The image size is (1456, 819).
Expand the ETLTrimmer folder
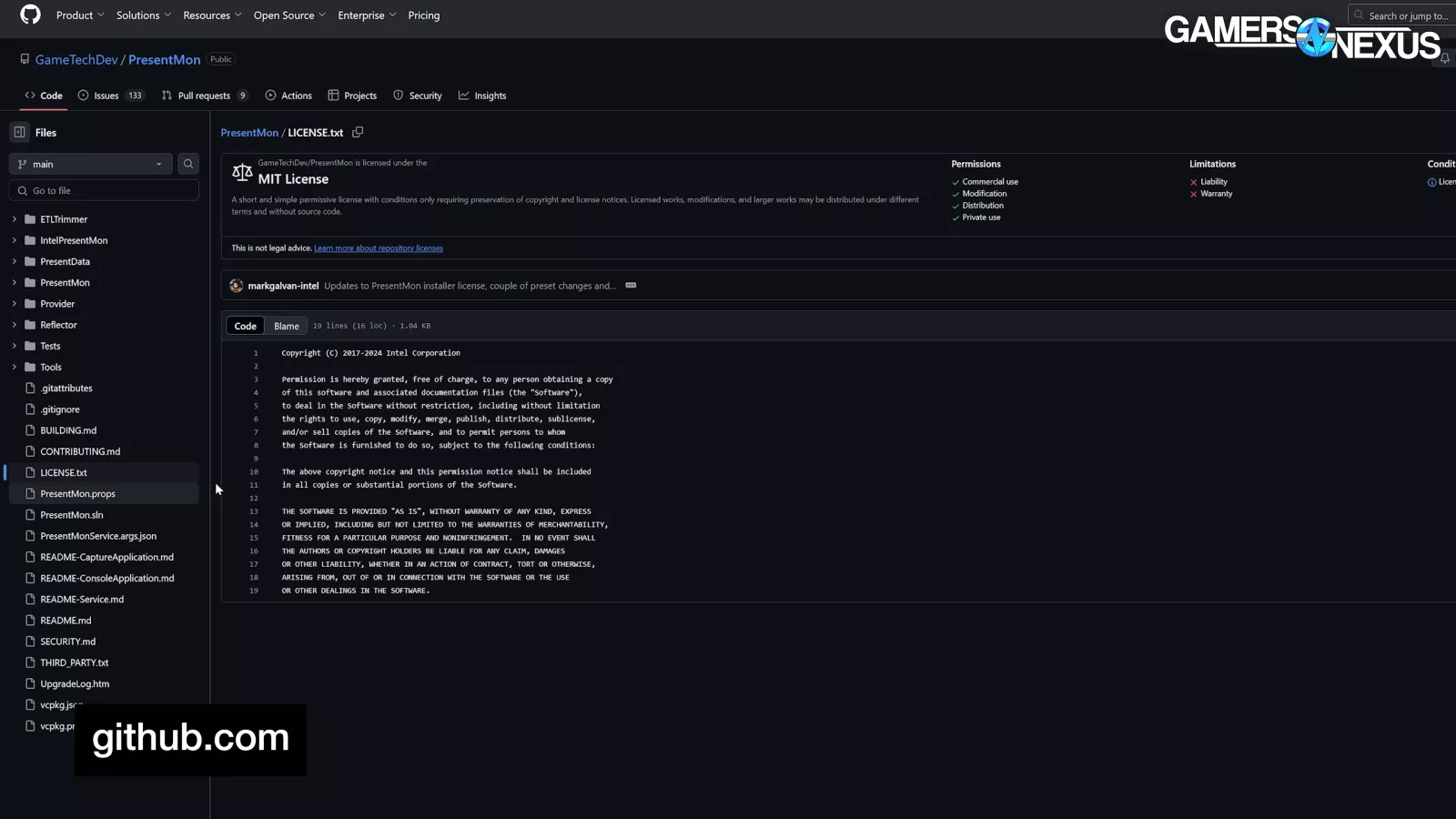point(15,219)
